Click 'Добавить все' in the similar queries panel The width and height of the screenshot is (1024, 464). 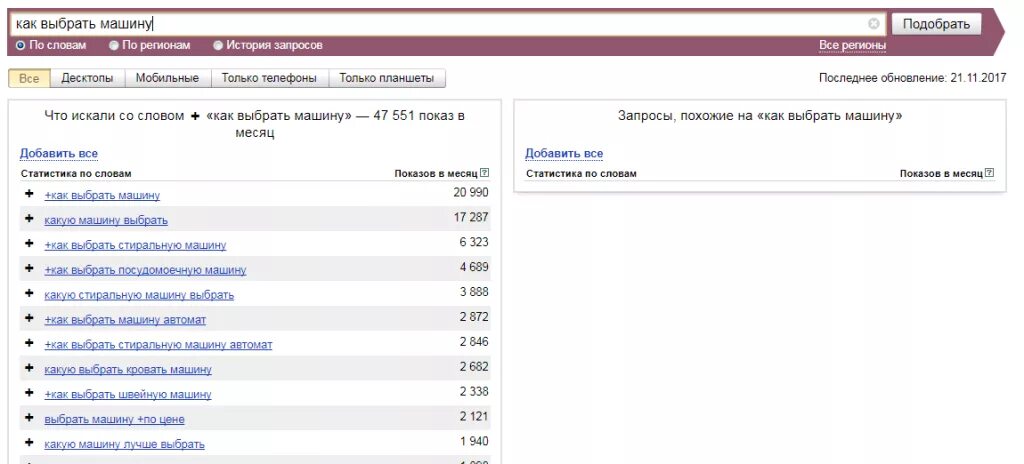pyautogui.click(x=564, y=154)
